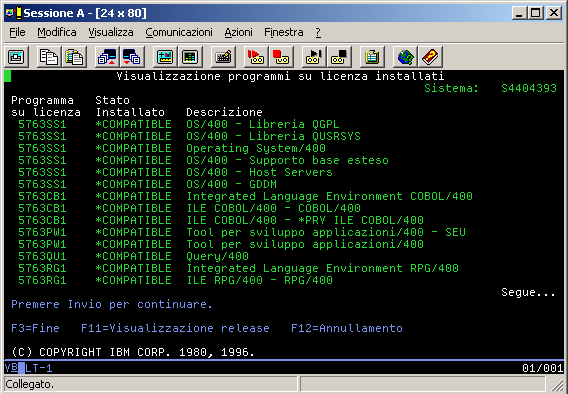568x394 pixels.
Task: Click the Receive File from Host icon
Action: coord(132,57)
